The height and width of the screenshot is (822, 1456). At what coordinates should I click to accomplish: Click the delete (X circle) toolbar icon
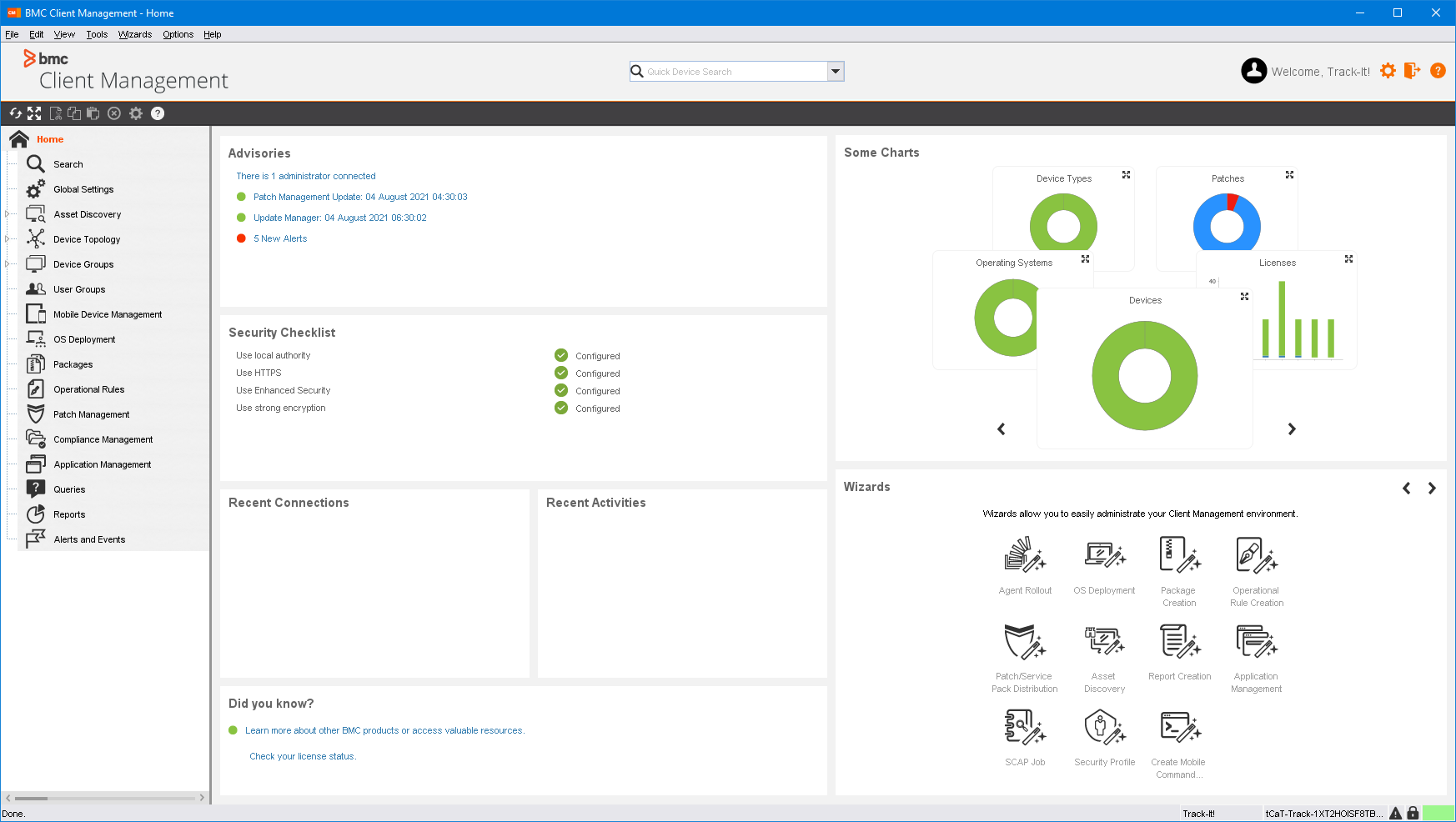[x=114, y=113]
